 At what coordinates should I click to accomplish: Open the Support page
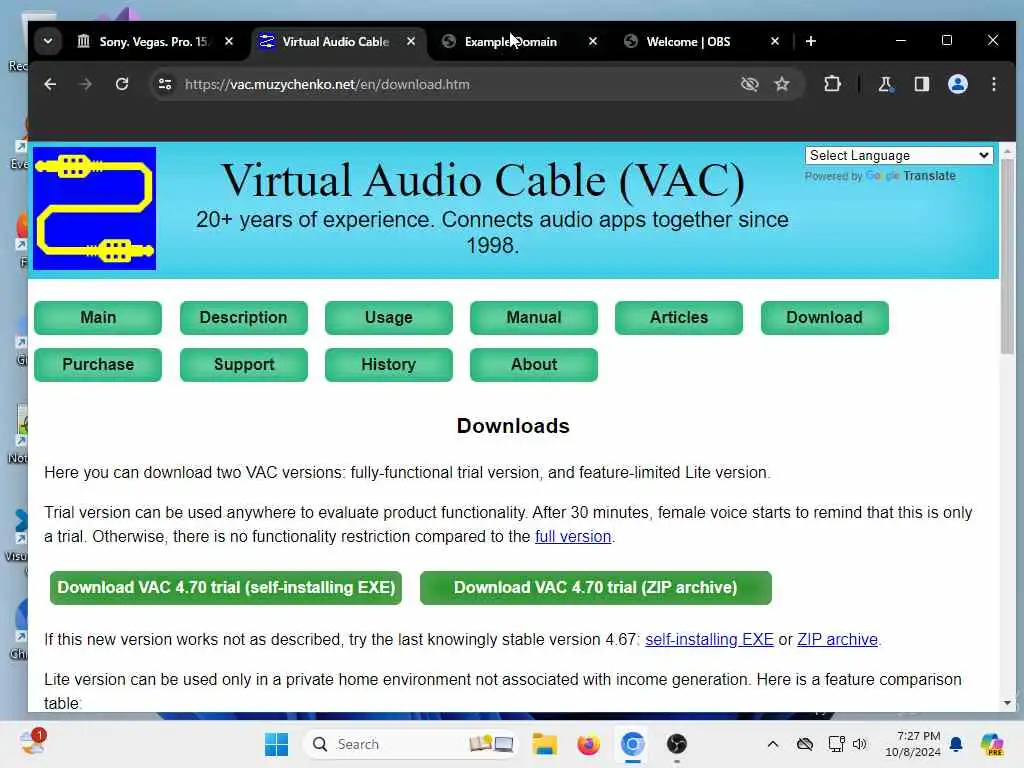tap(244, 364)
